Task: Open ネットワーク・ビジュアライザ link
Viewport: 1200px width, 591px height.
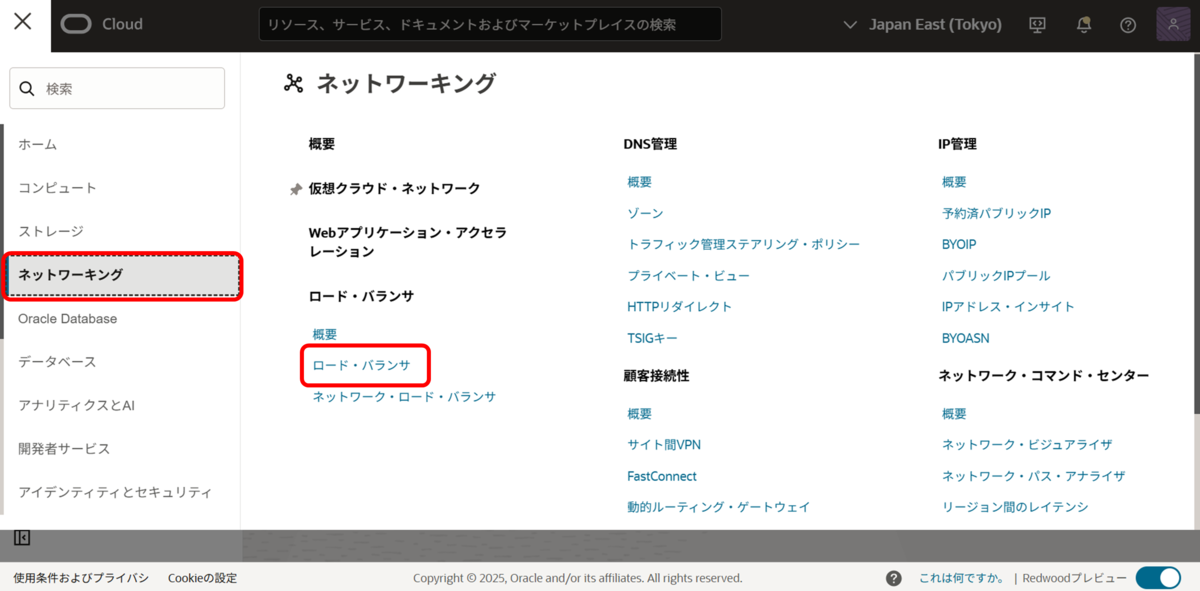Action: coord(1027,444)
